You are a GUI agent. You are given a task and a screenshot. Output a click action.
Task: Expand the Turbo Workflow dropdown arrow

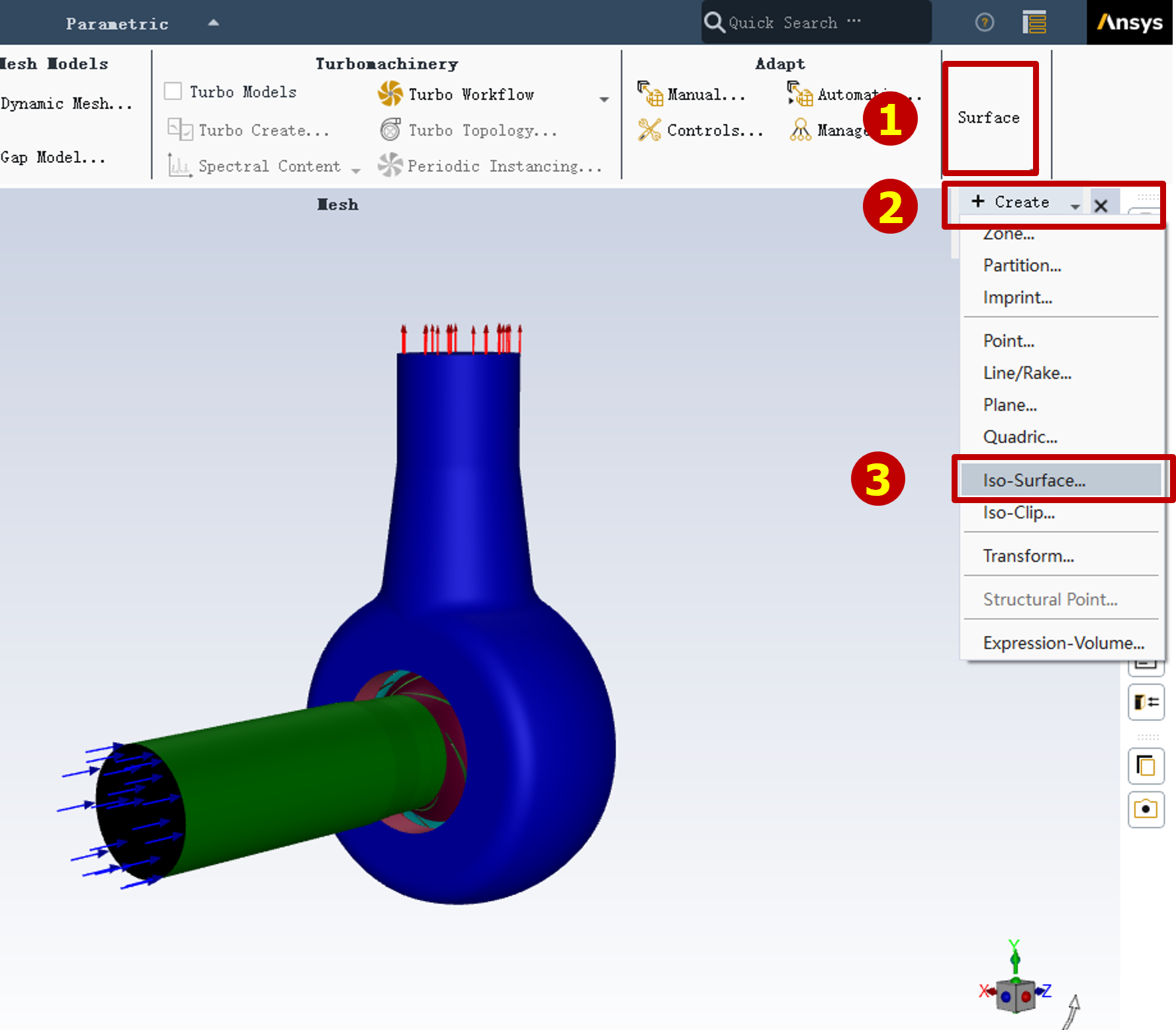(604, 99)
